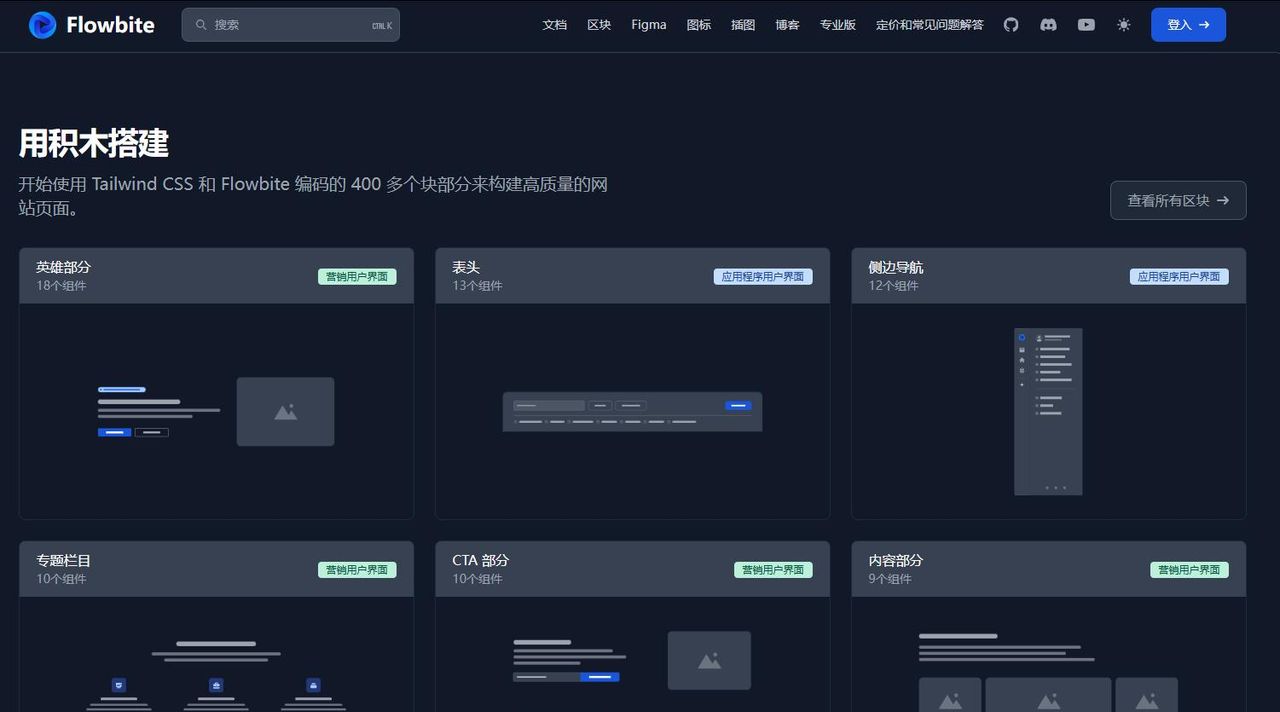Open the 表头 block preview image
Viewport: 1280px width, 712px height.
click(x=632, y=410)
